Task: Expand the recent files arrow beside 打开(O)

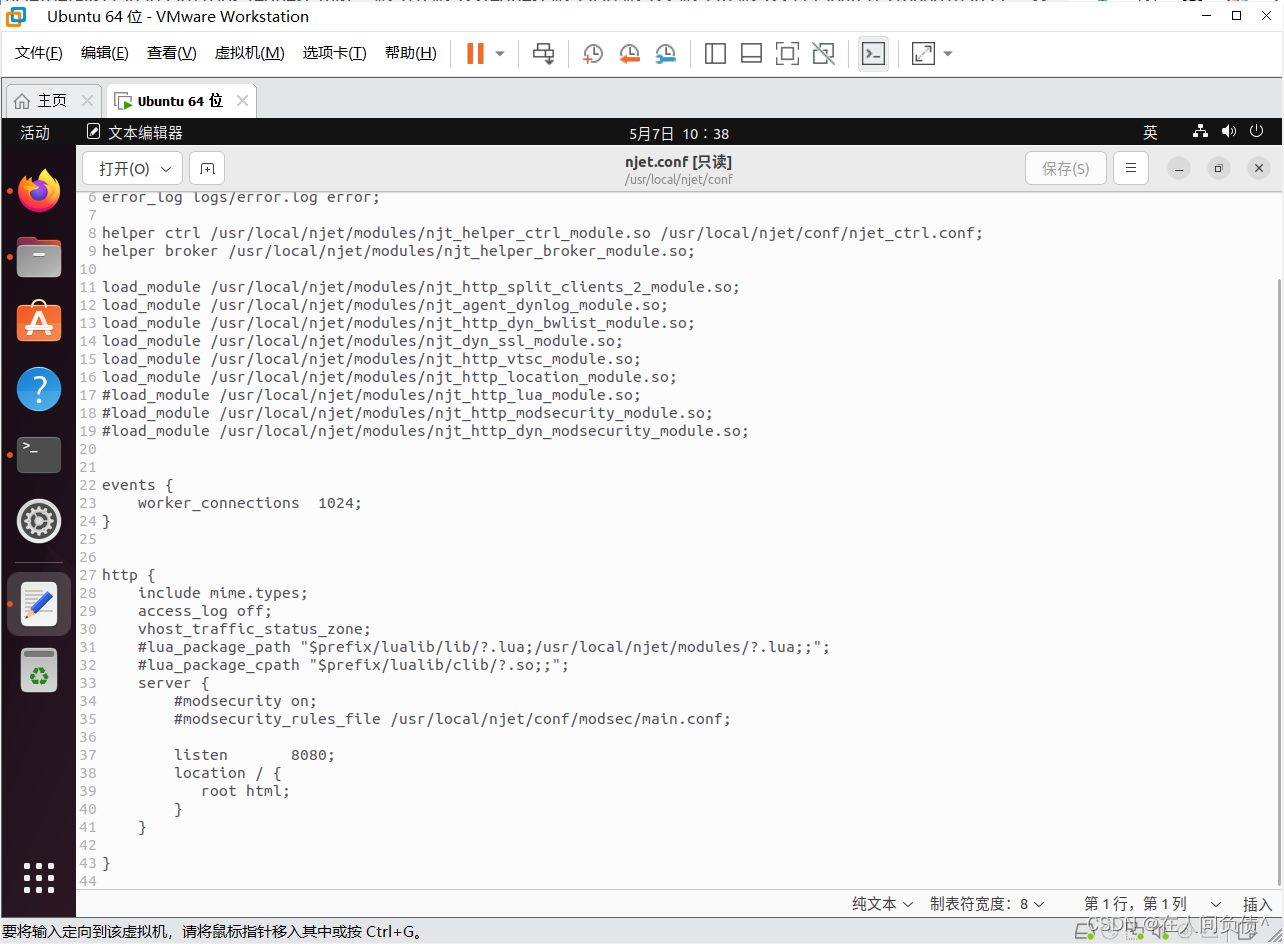Action: [168, 169]
